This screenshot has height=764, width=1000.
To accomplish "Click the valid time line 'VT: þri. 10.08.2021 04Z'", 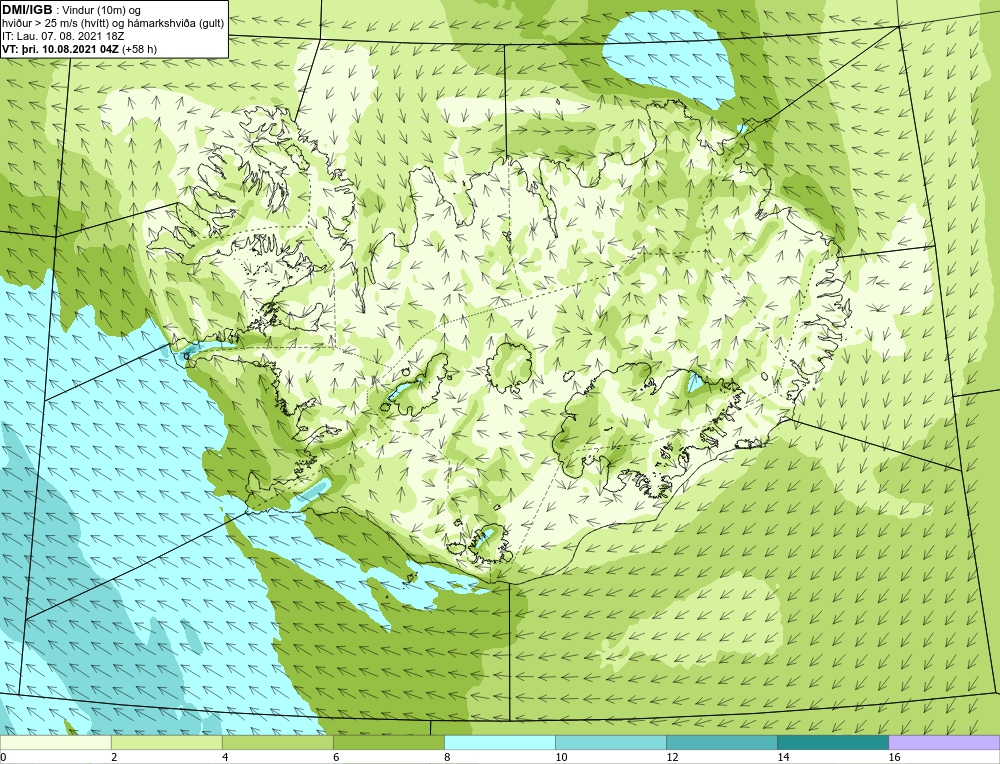I will (x=59, y=48).
